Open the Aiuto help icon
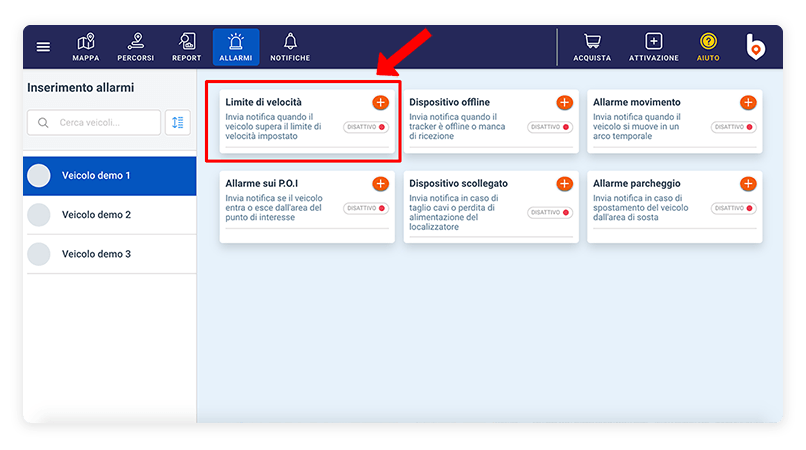 click(x=708, y=47)
